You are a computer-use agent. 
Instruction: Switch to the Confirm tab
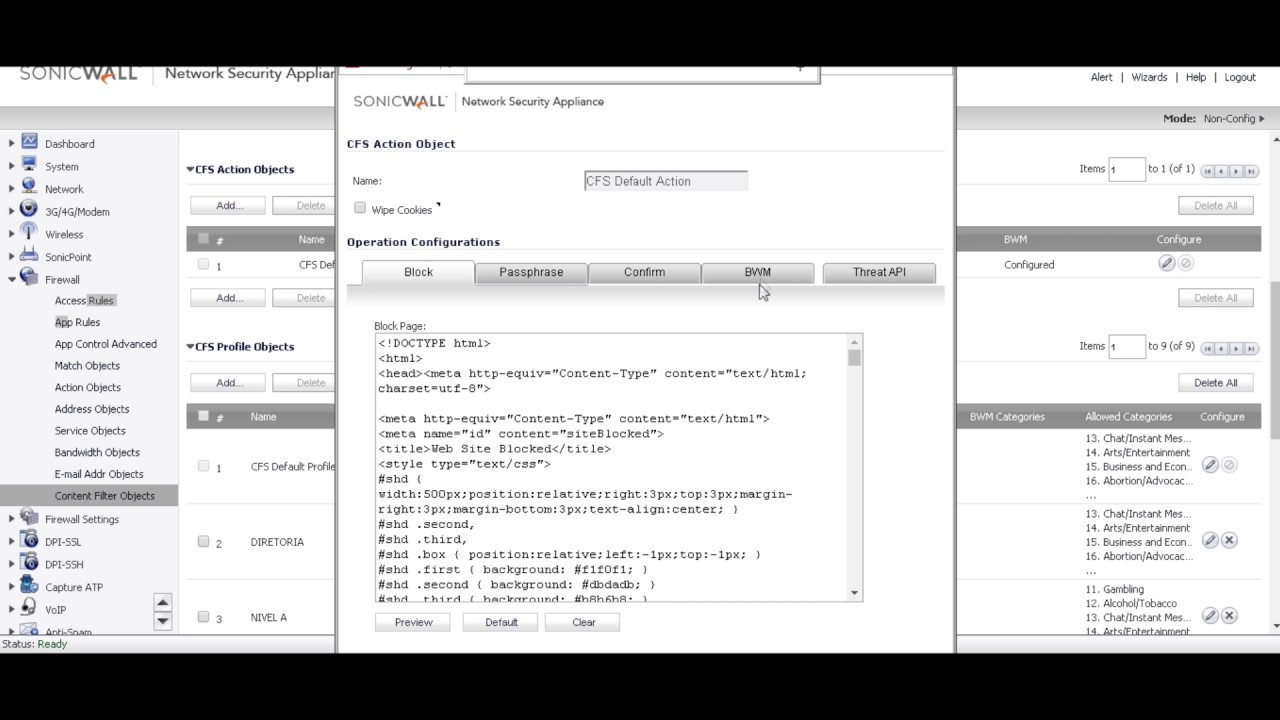tap(644, 272)
